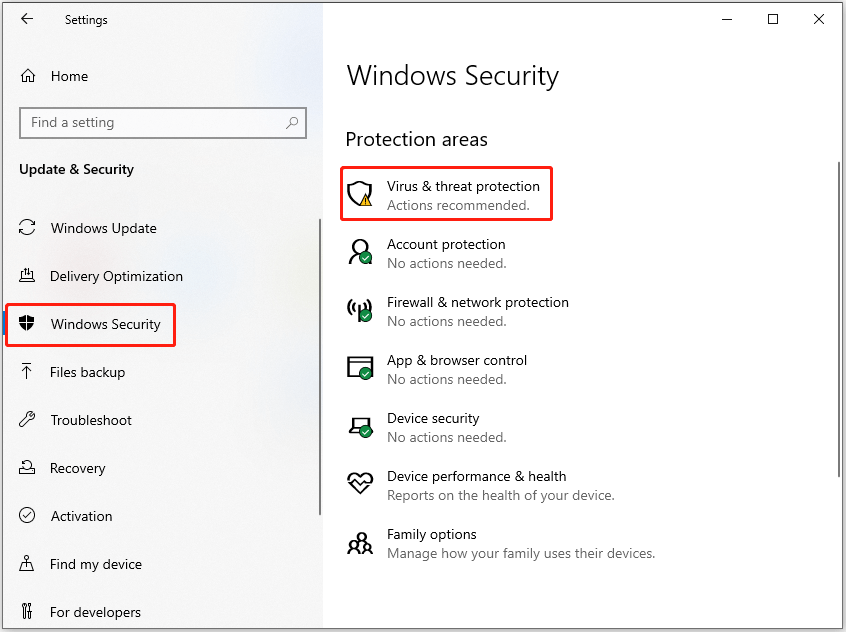Click the Device security icon
The image size is (846, 632).
coord(359,426)
